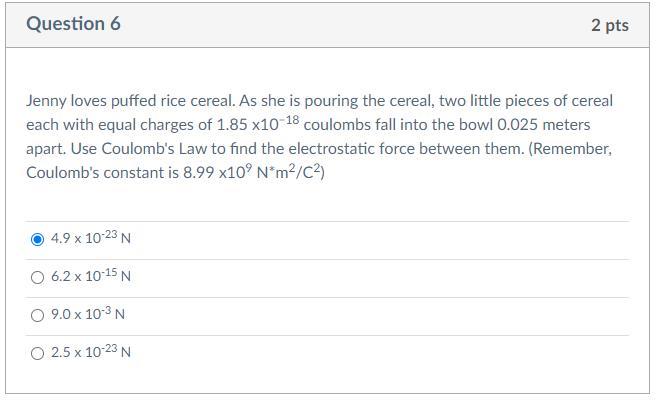Screen dimensions: 656x401
Task: Select the 4.9 x 10-23 N radio button
Action: pos(38,239)
